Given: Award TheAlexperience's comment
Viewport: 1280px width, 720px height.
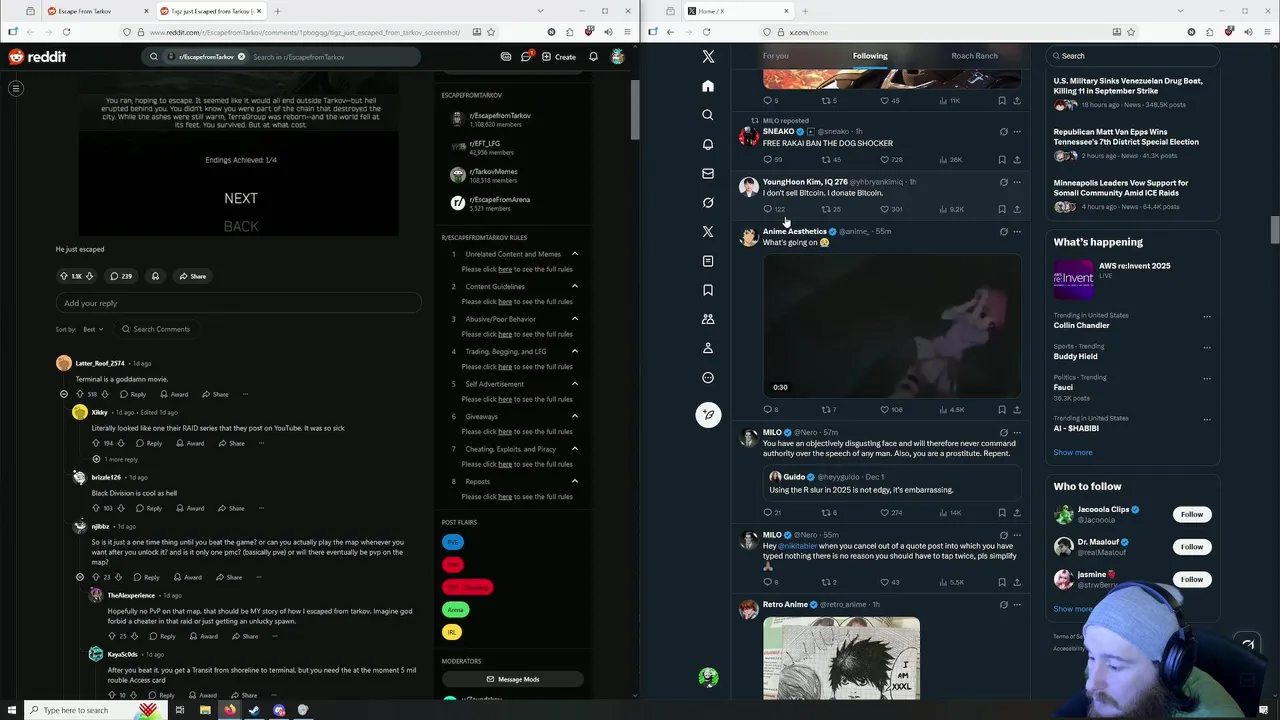Looking at the screenshot, I should click(204, 636).
